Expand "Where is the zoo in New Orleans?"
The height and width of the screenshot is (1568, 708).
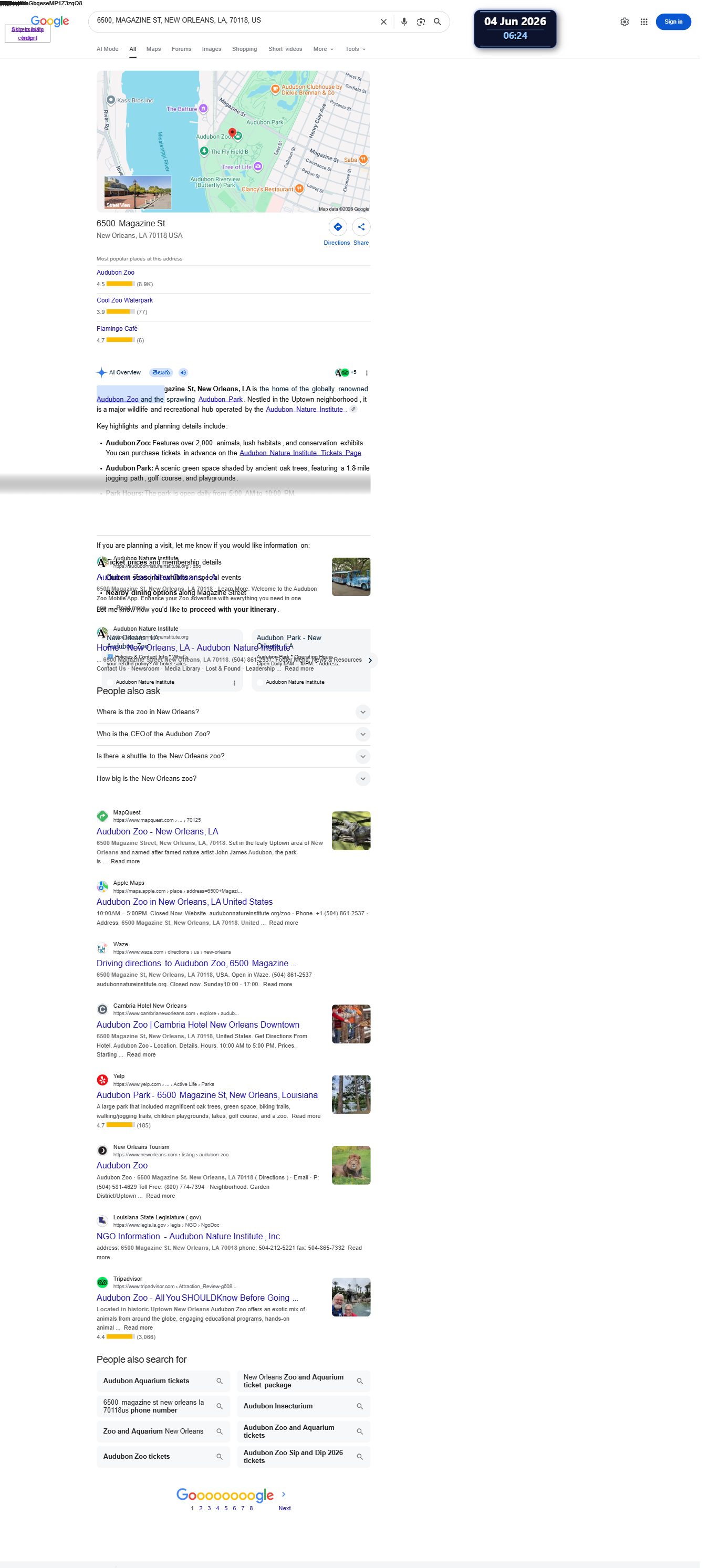tap(367, 720)
